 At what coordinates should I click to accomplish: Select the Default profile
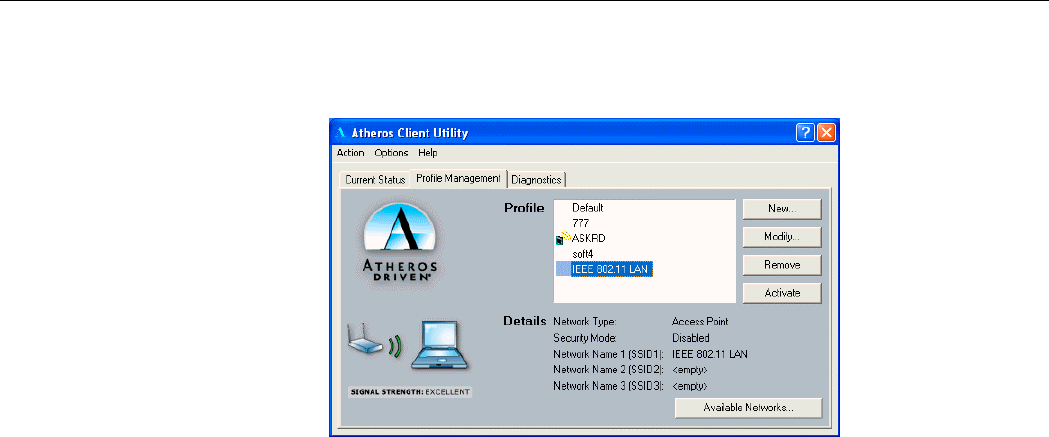(587, 208)
